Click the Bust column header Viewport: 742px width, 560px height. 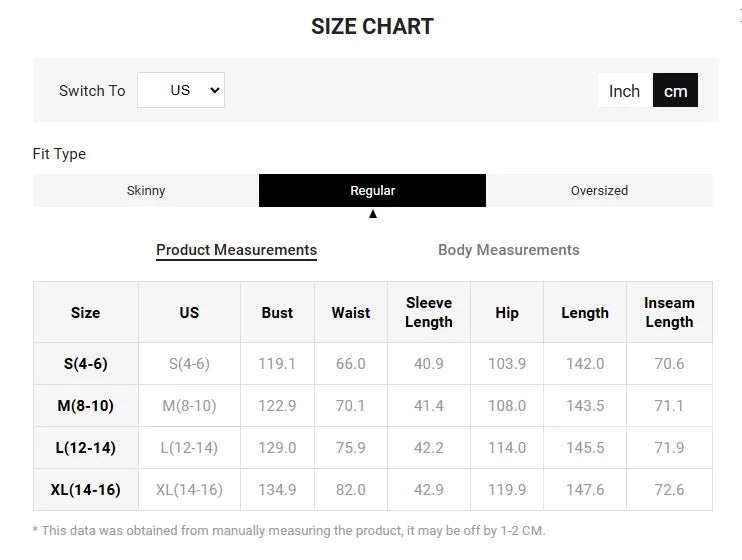(277, 313)
